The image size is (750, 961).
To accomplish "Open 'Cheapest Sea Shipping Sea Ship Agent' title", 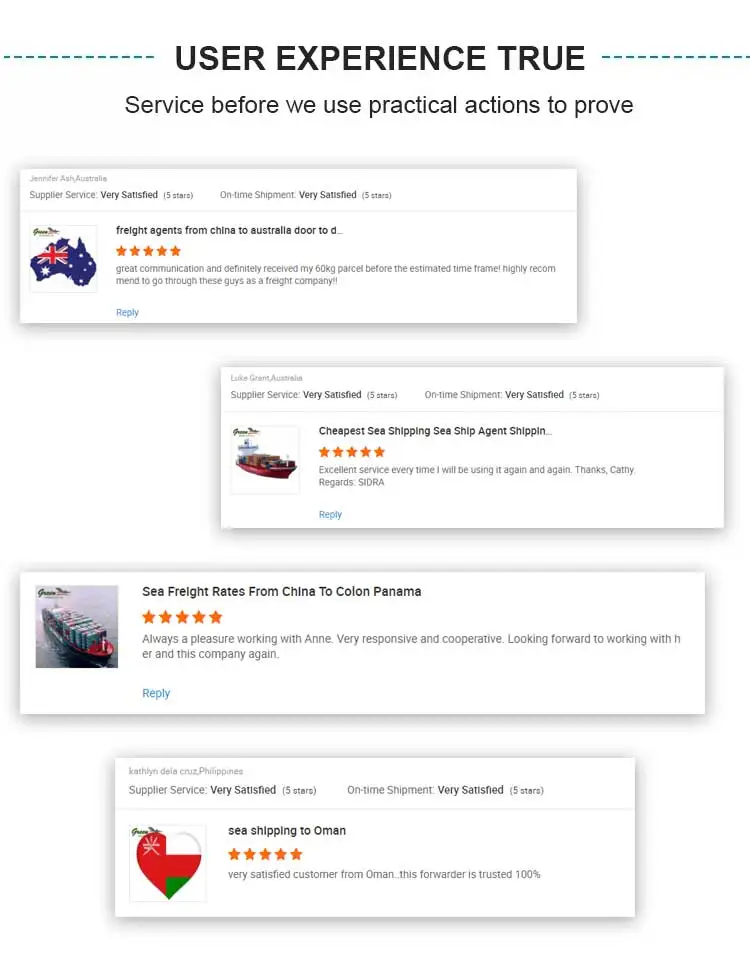I will coord(435,432).
